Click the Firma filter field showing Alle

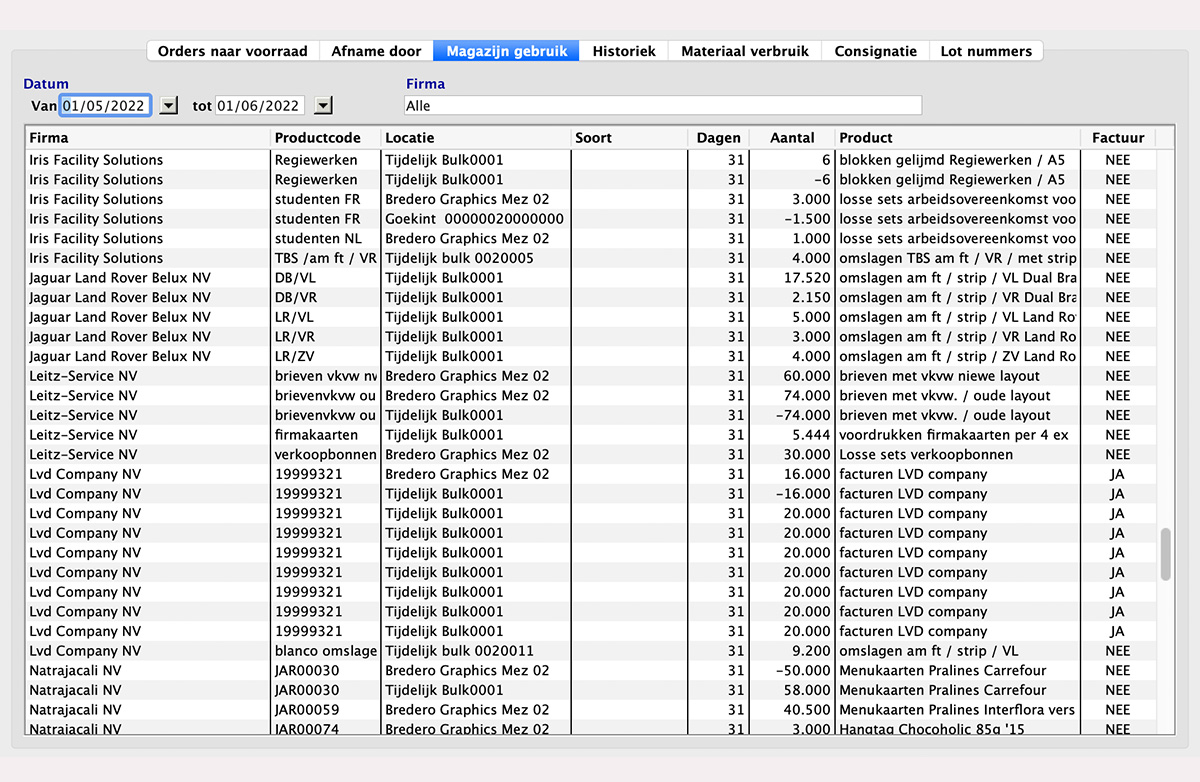(x=663, y=105)
